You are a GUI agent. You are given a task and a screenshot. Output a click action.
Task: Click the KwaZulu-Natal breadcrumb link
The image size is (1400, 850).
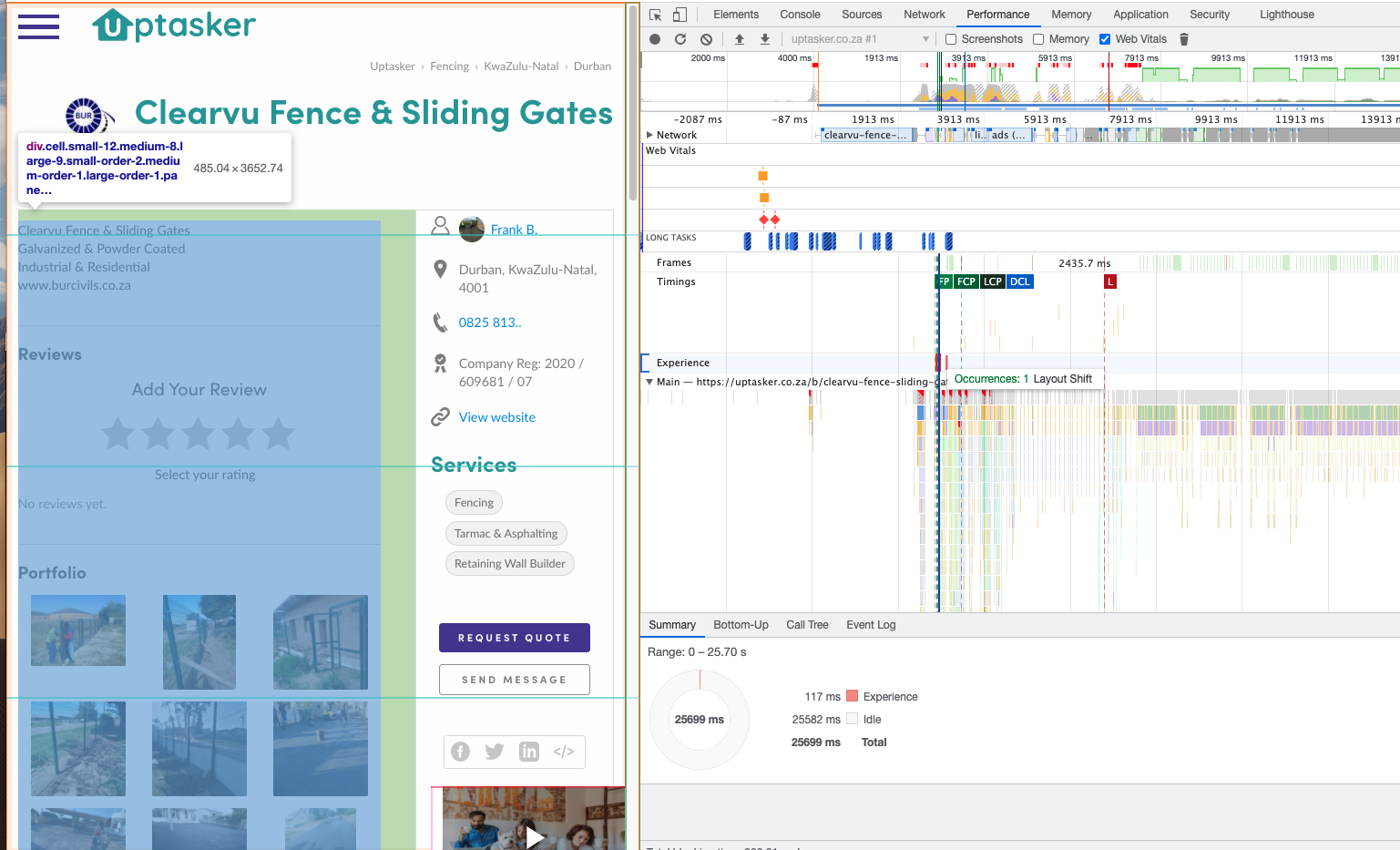coord(521,67)
